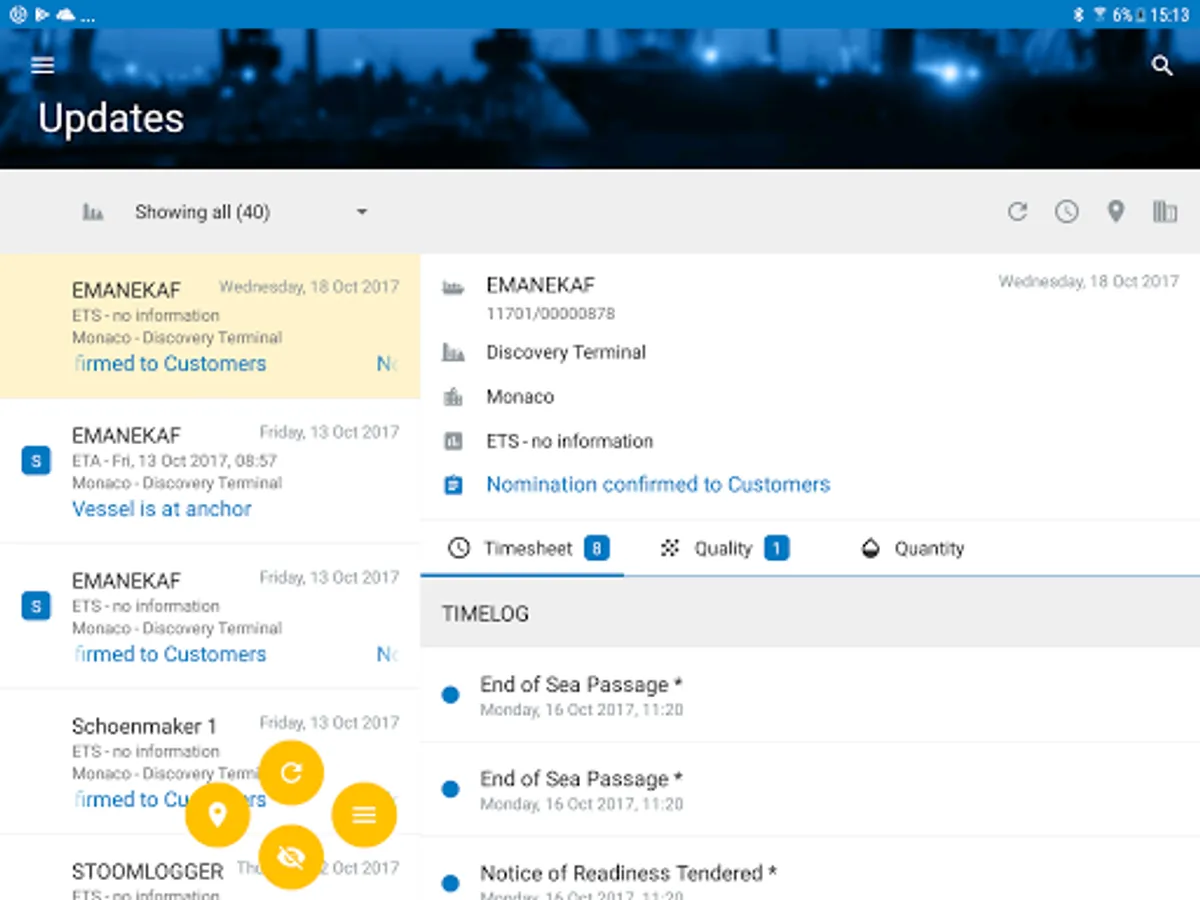Open the Showing all (40) dropdown
This screenshot has height=900, width=1200.
(x=251, y=212)
